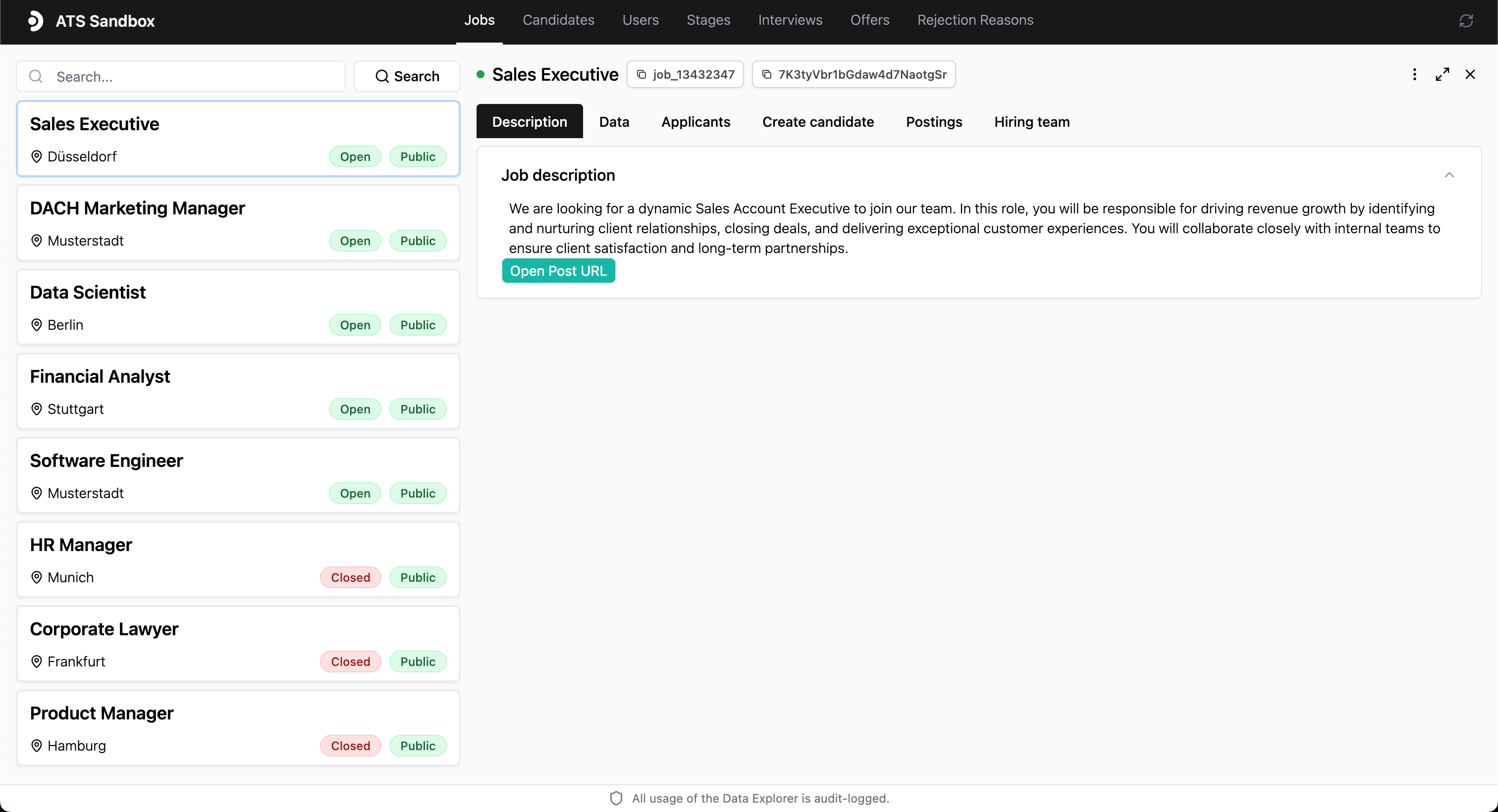
Task: Click the location pin next to Frankfurt
Action: coord(37,662)
